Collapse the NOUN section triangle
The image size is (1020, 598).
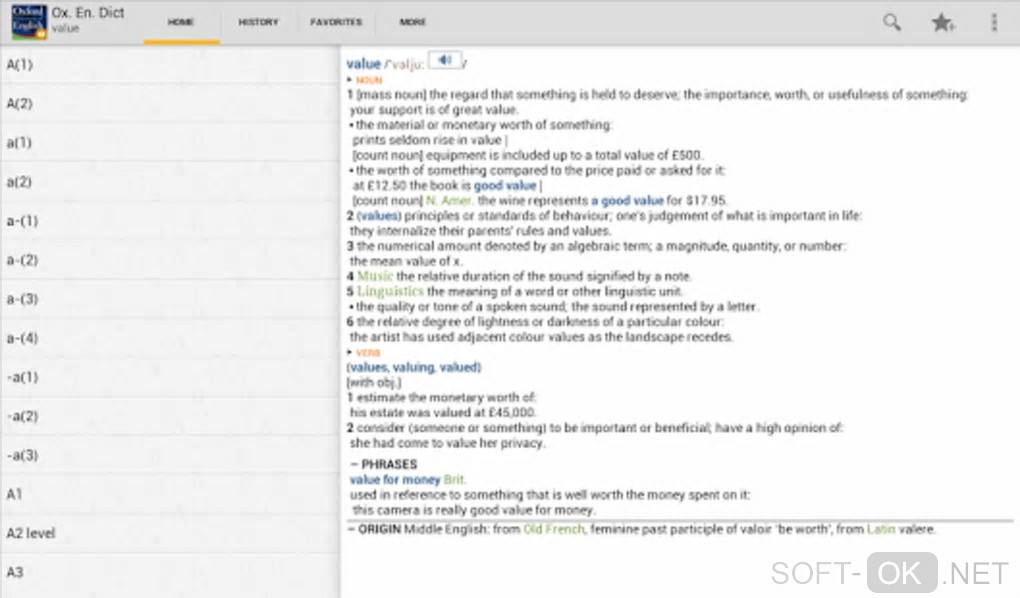349,79
